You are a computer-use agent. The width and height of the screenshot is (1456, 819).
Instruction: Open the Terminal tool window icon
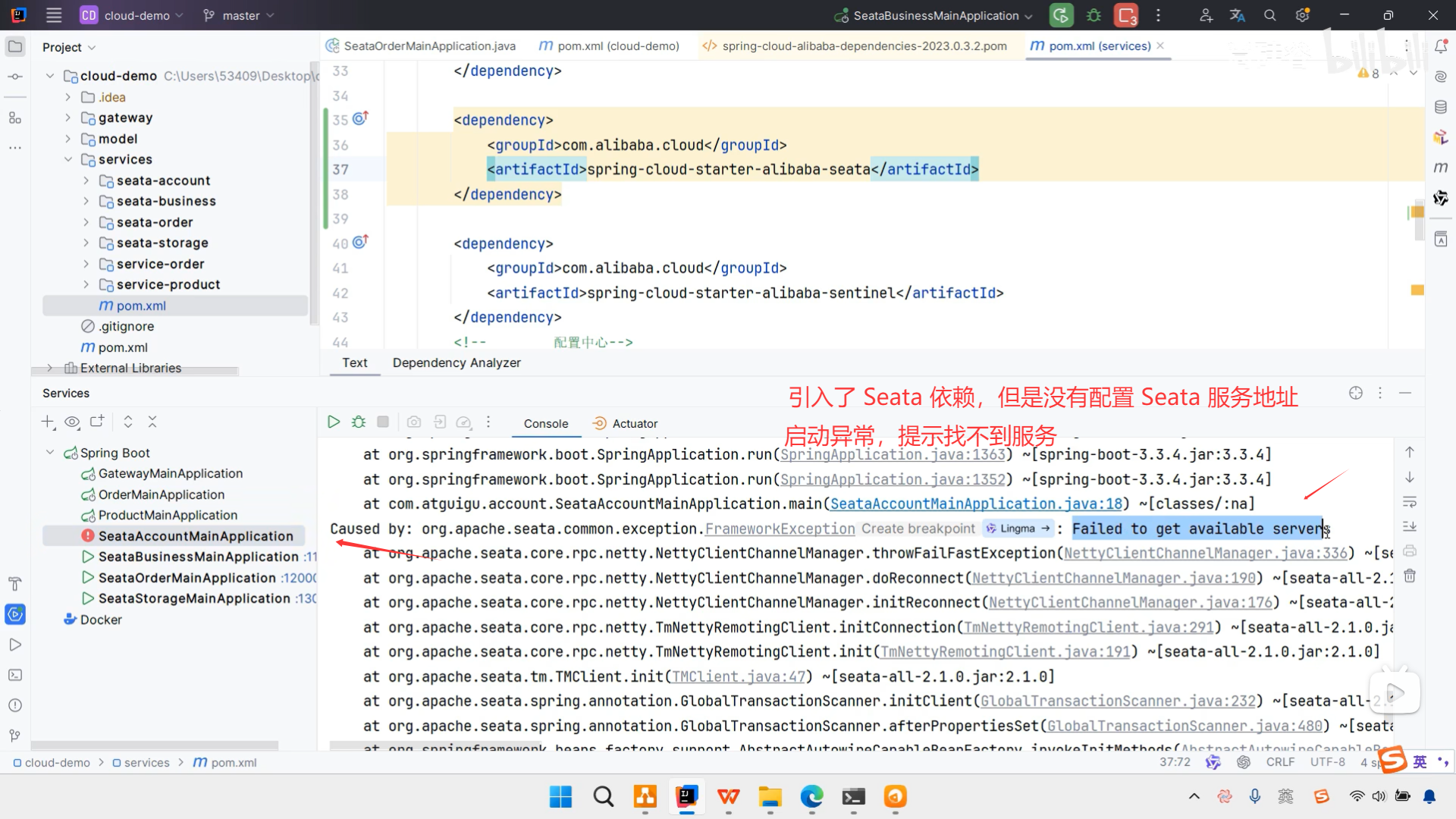(x=14, y=675)
